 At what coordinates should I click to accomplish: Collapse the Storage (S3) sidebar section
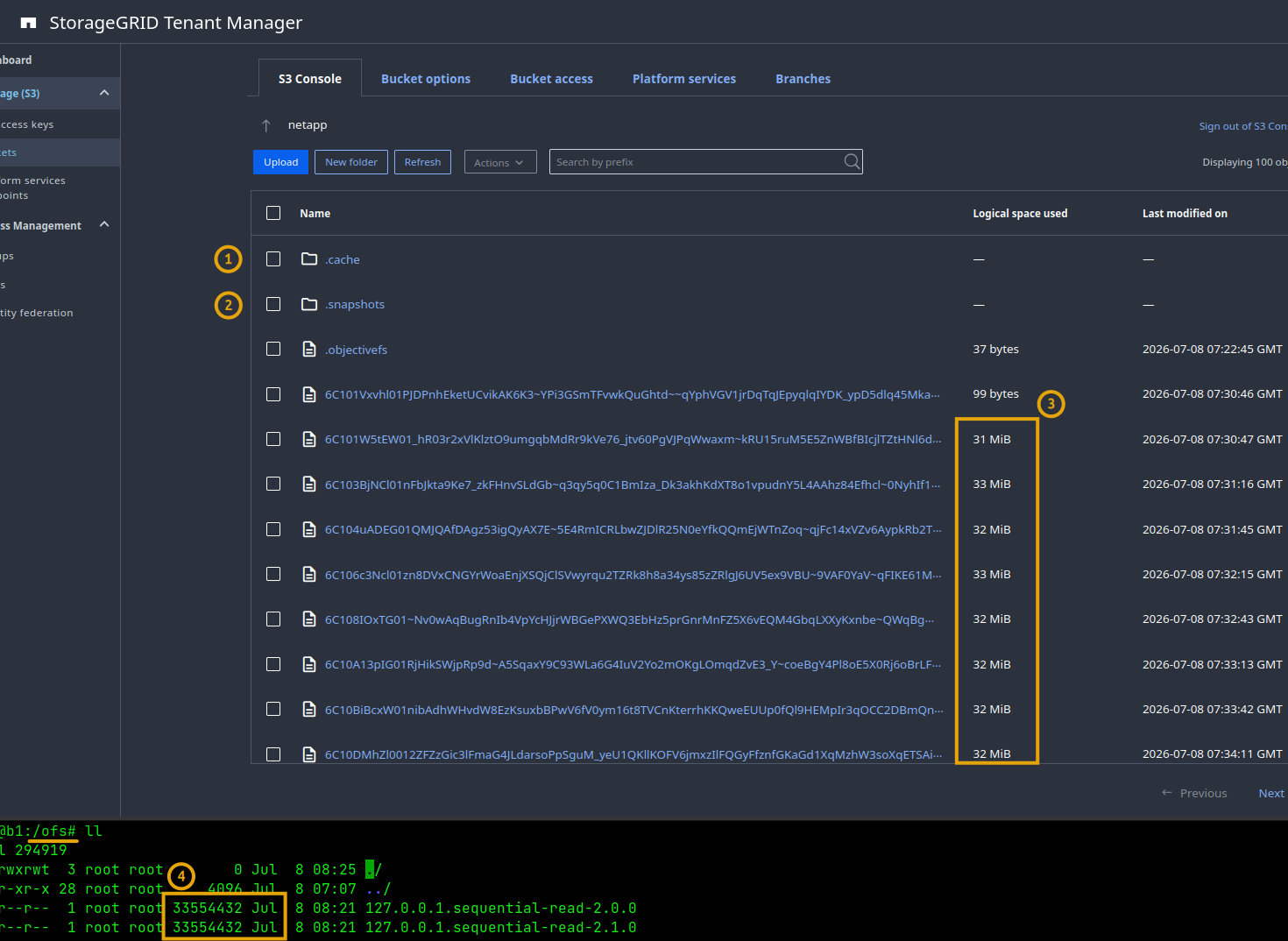click(x=104, y=93)
